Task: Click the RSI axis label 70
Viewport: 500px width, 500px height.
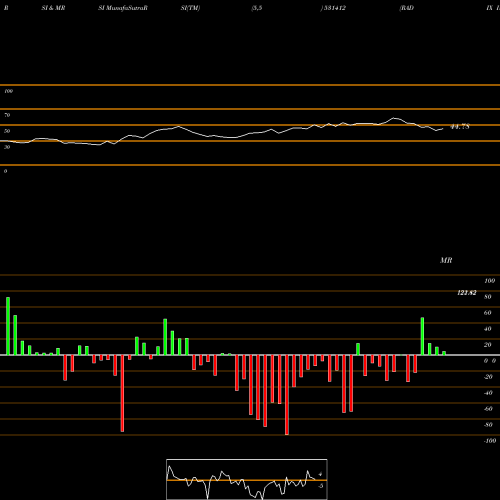Action: [x=7, y=115]
